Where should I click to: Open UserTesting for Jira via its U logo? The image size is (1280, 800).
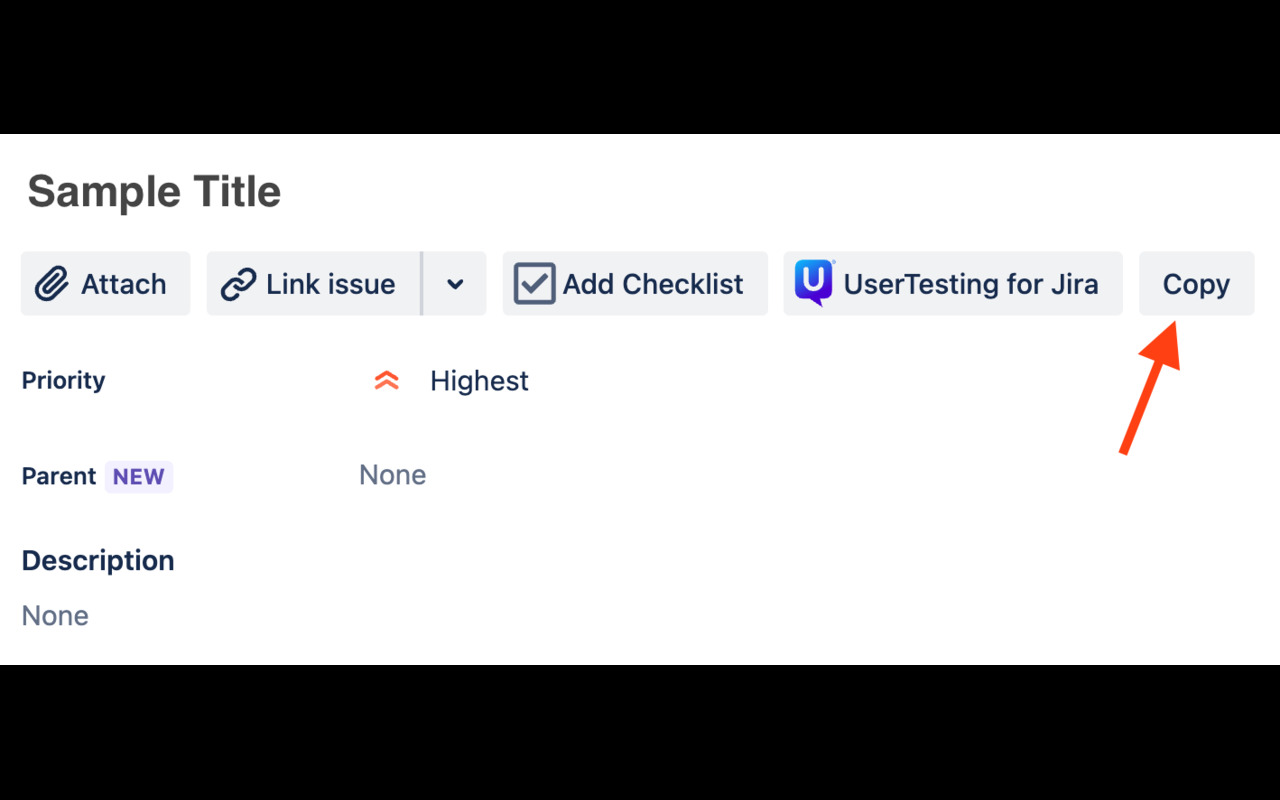click(x=812, y=283)
